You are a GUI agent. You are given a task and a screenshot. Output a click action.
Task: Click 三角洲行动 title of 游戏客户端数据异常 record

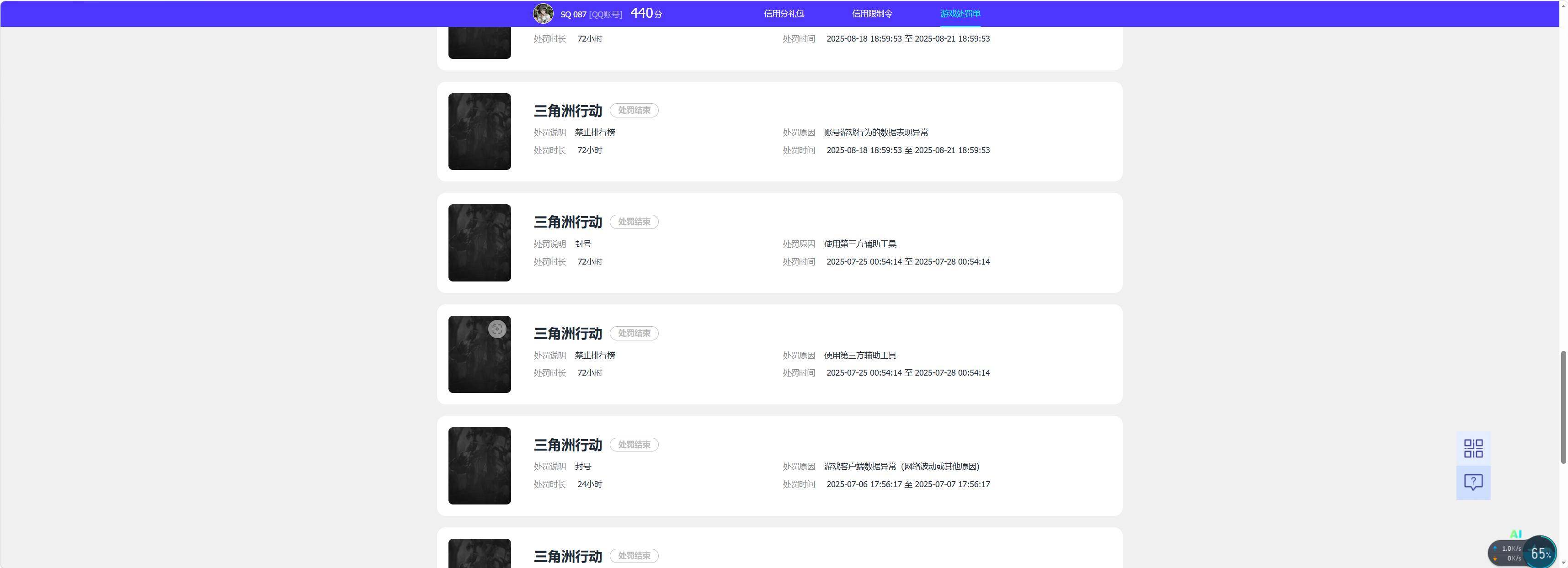tap(568, 445)
